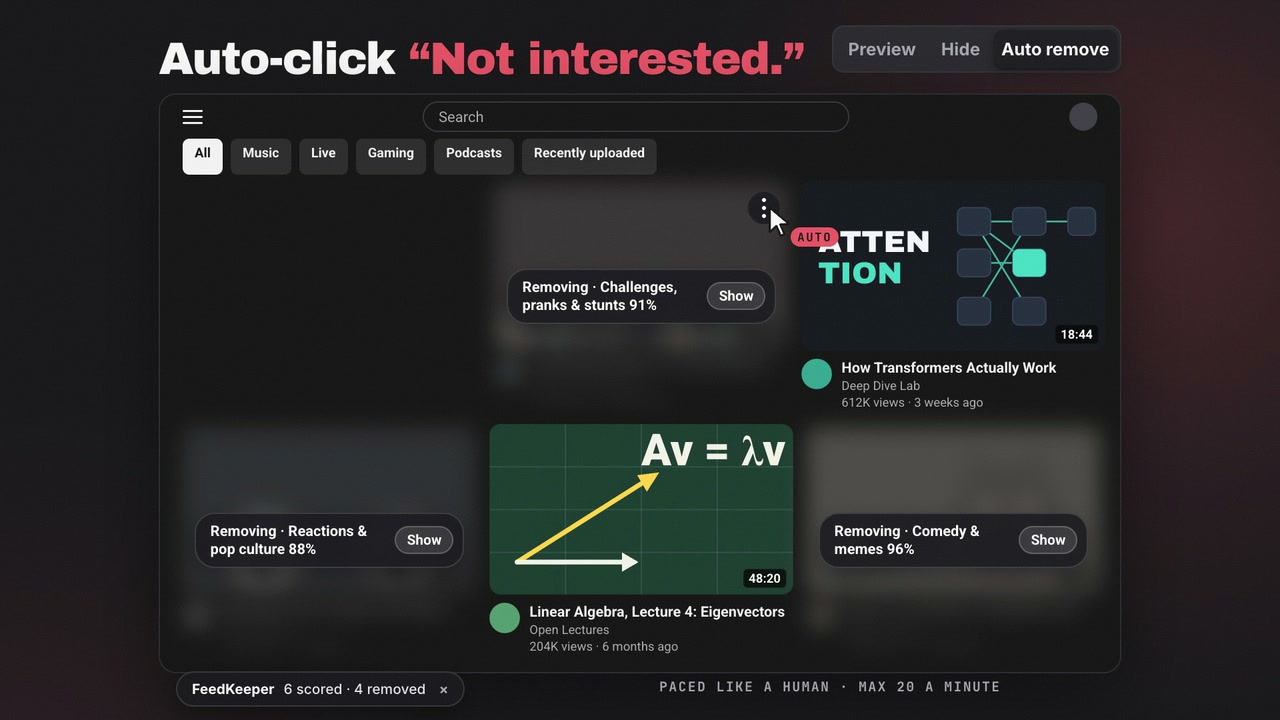Show the hidden Challenges, pranks & stunts video

coord(736,296)
